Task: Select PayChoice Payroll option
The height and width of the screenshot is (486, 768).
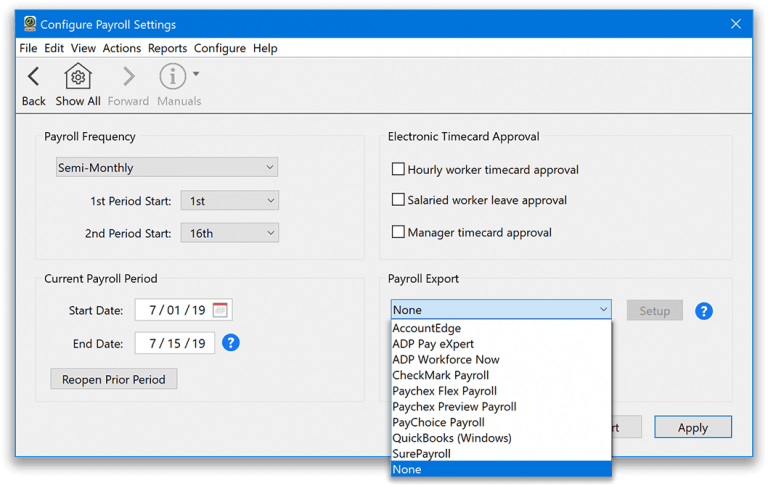Action: (501, 422)
